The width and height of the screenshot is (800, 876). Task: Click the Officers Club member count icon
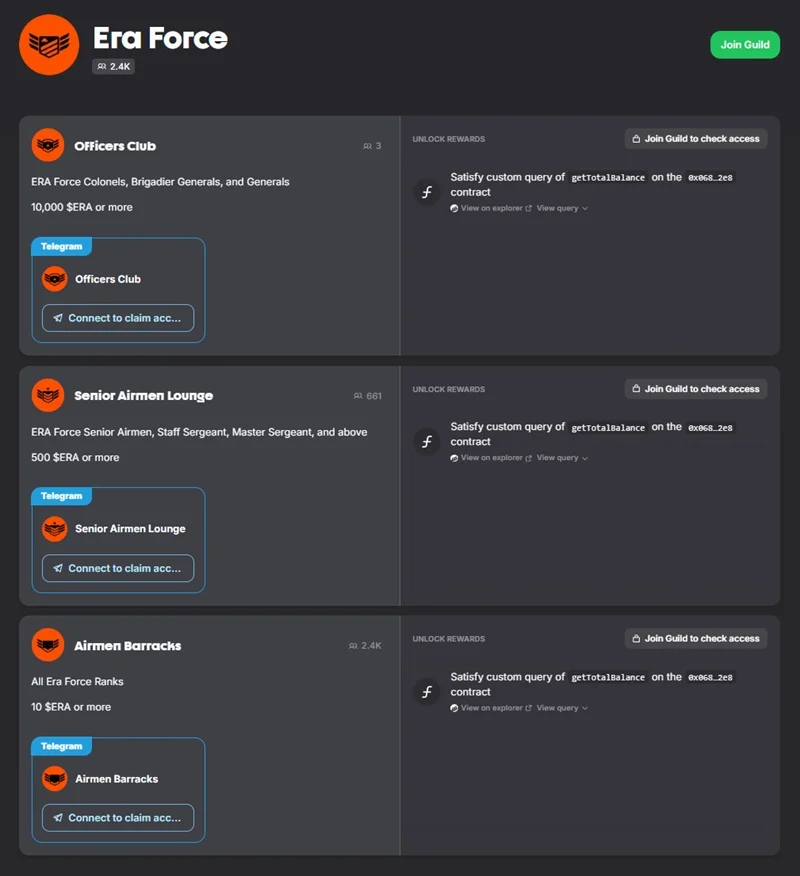coord(367,146)
